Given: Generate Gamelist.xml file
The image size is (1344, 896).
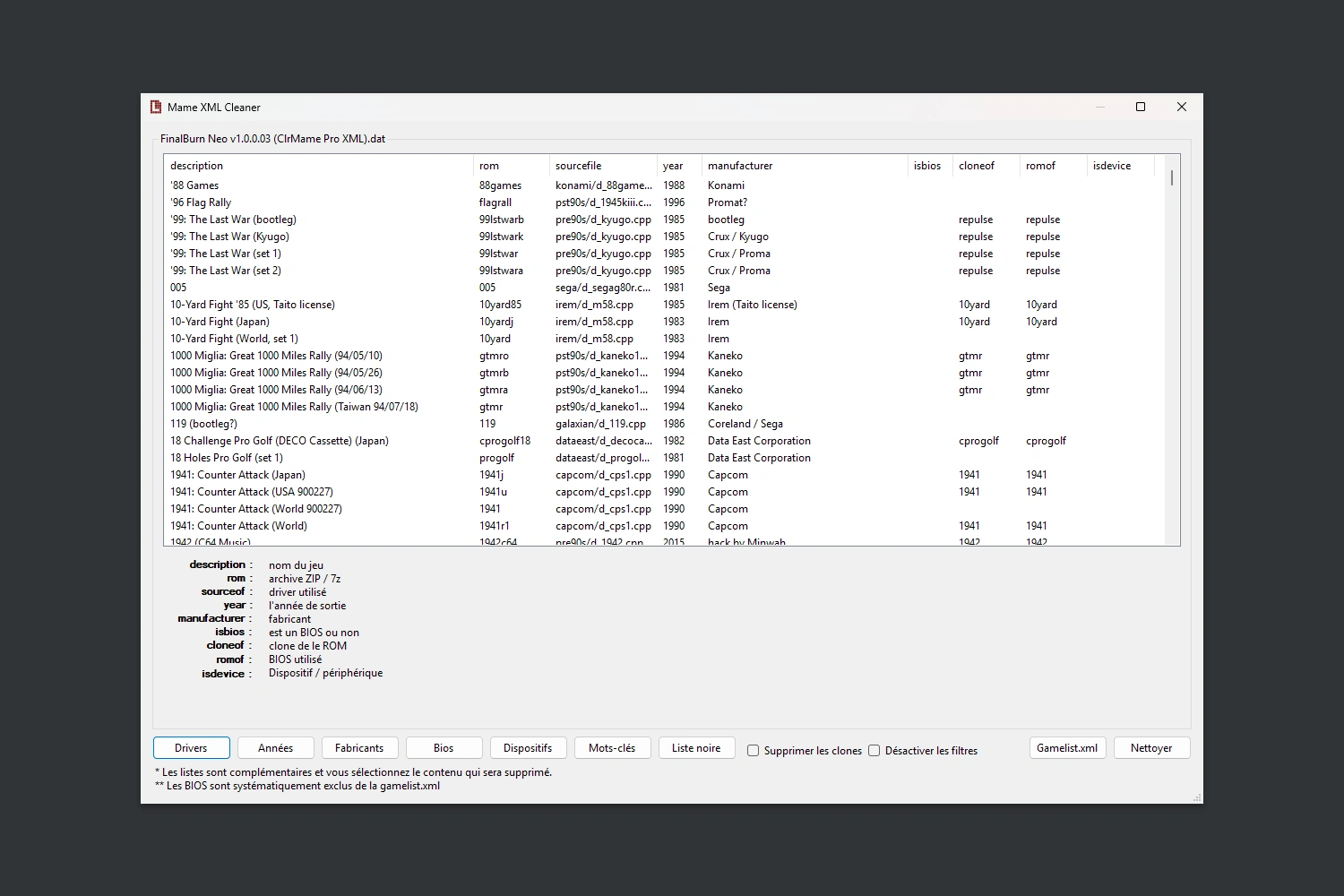Looking at the screenshot, I should pyautogui.click(x=1067, y=748).
